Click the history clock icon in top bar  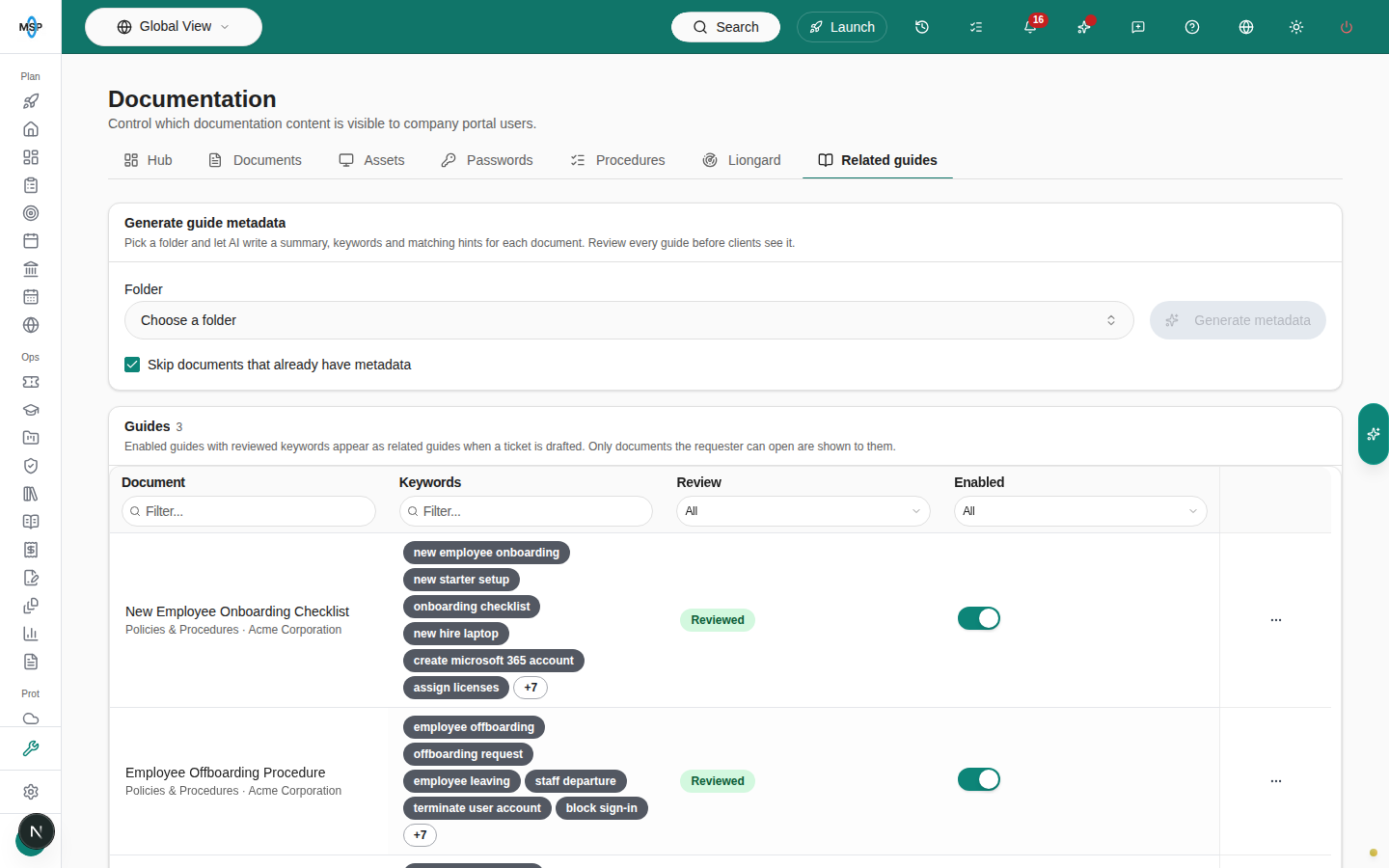pyautogui.click(x=922, y=27)
